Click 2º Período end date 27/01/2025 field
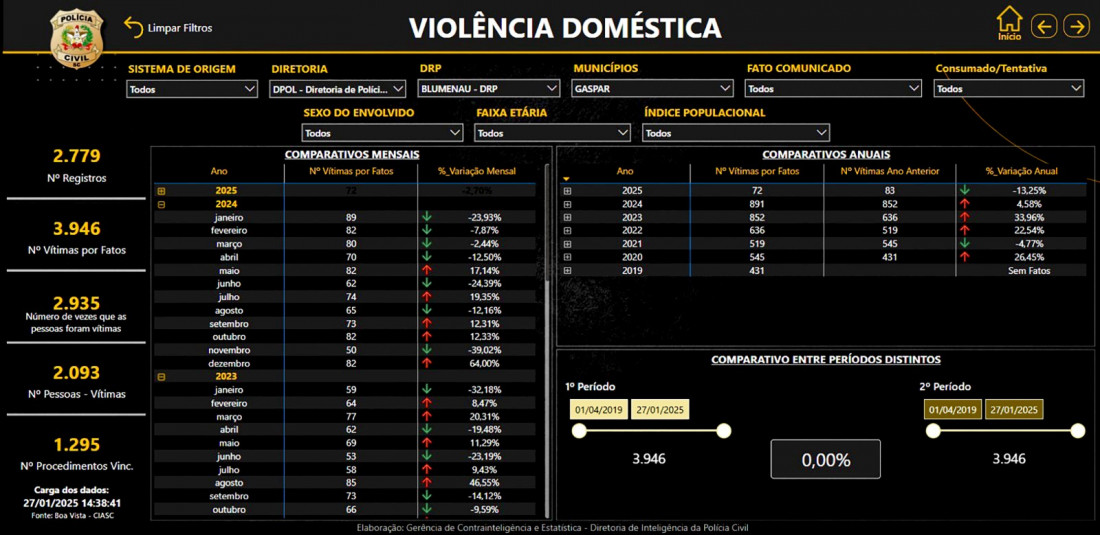Screen dimensions: 1100x535 pos(1014,409)
